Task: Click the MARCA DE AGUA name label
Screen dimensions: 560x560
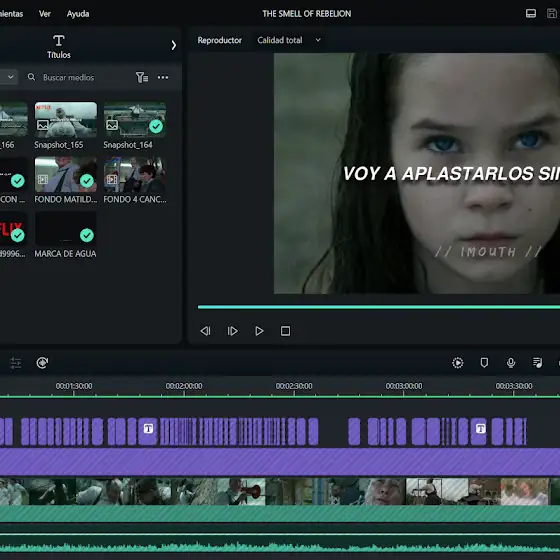Action: point(65,254)
